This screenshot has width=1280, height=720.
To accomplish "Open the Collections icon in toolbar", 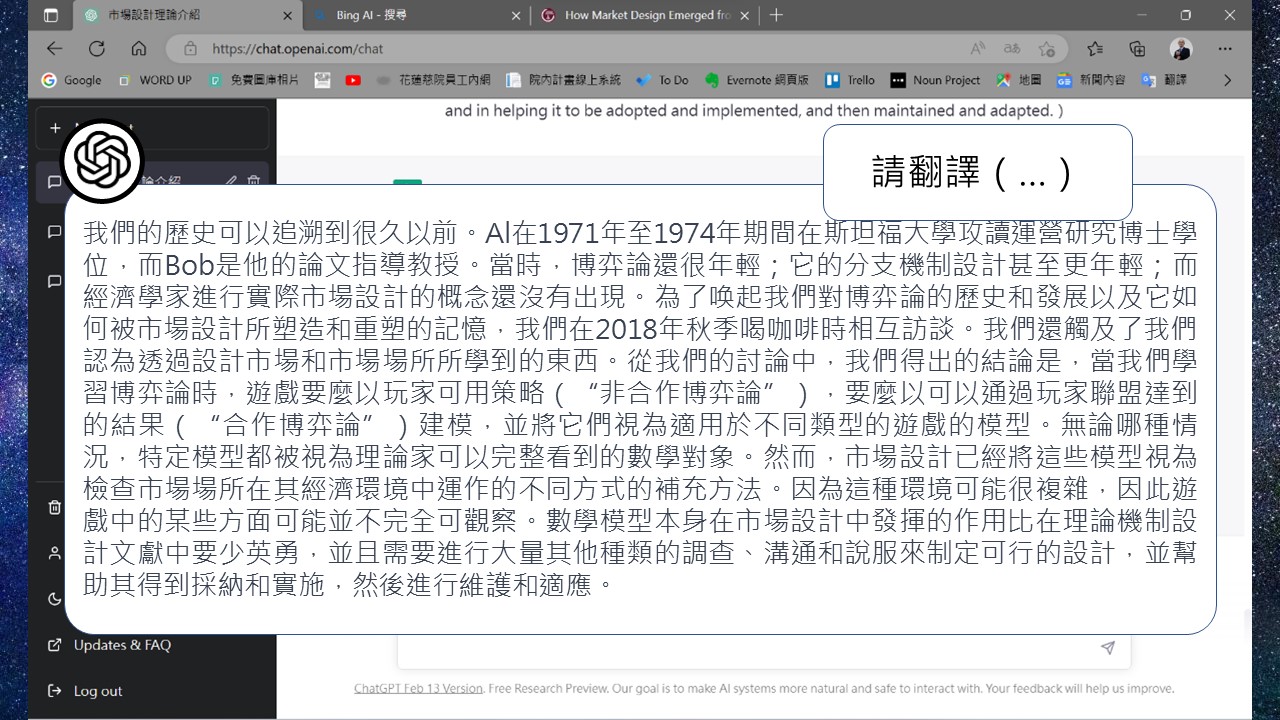I will point(1137,48).
